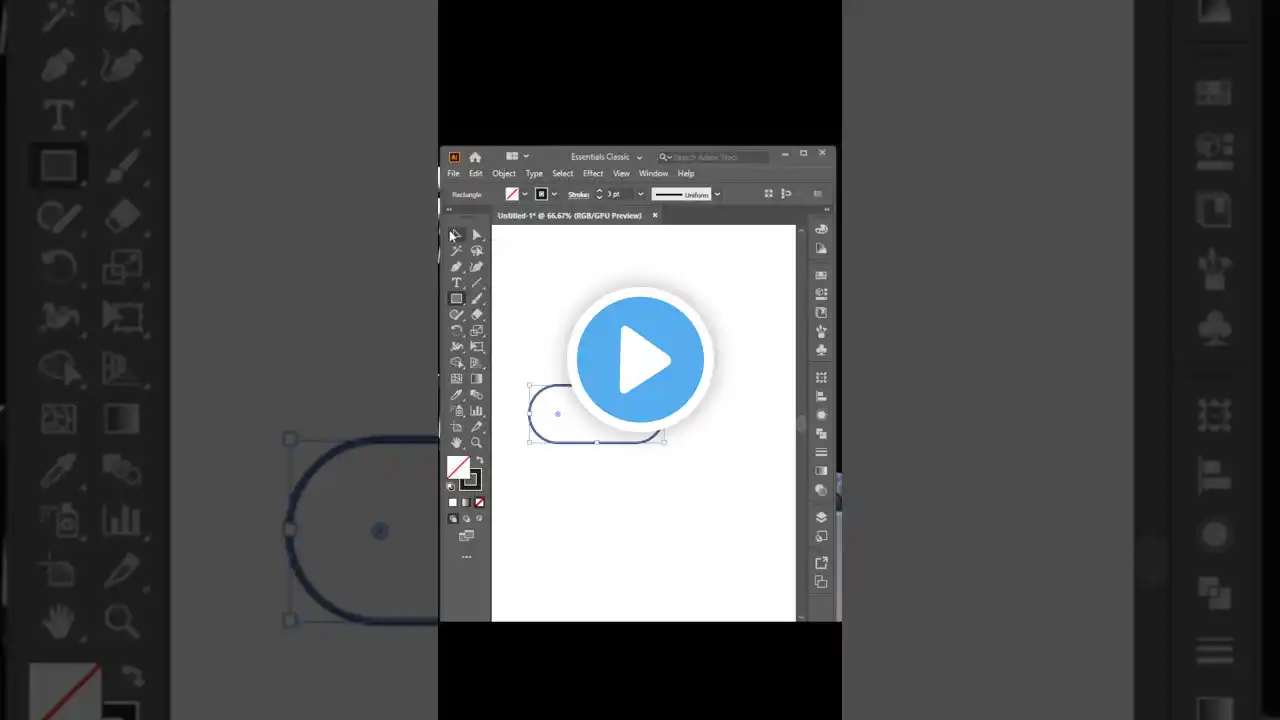Select the Paintbrush tool
The image size is (1280, 720).
[477, 298]
